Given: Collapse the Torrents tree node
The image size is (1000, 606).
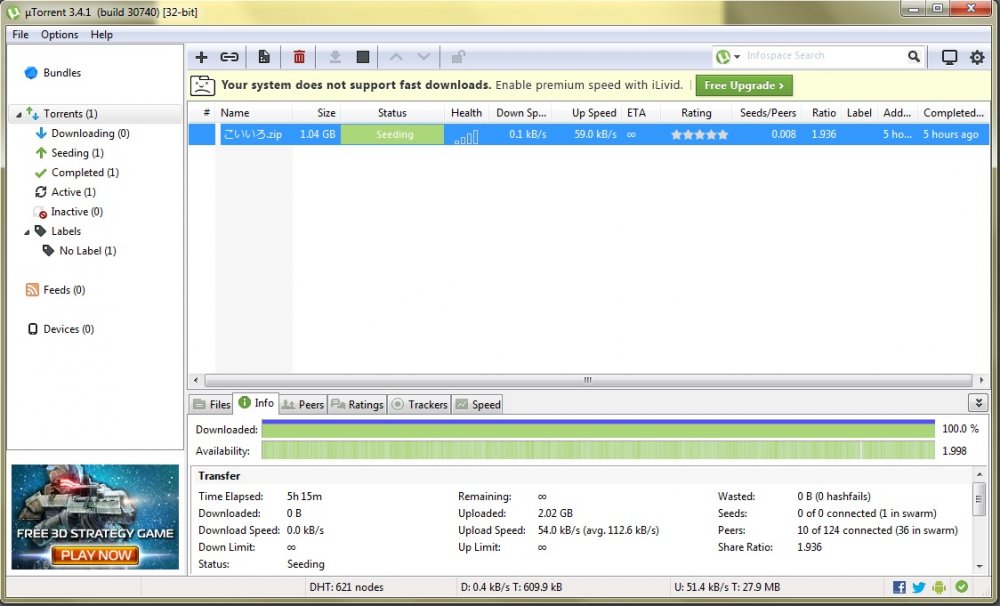Looking at the screenshot, I should tap(18, 114).
